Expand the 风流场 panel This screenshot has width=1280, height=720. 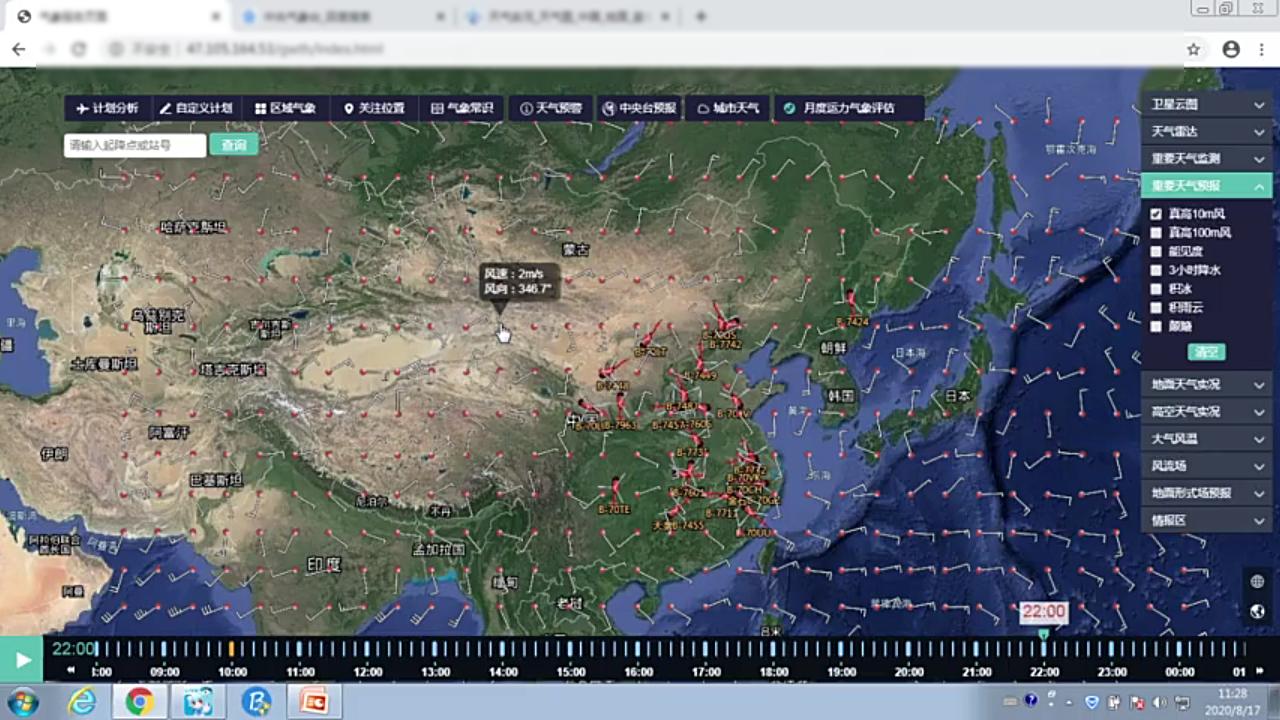[1206, 466]
